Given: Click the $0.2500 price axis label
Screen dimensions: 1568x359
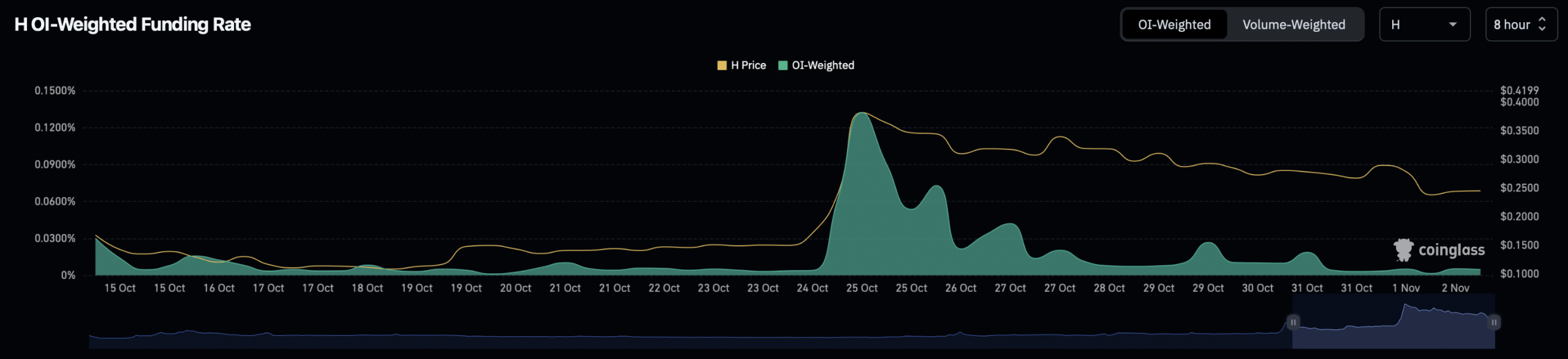Looking at the screenshot, I should click(x=1519, y=188).
